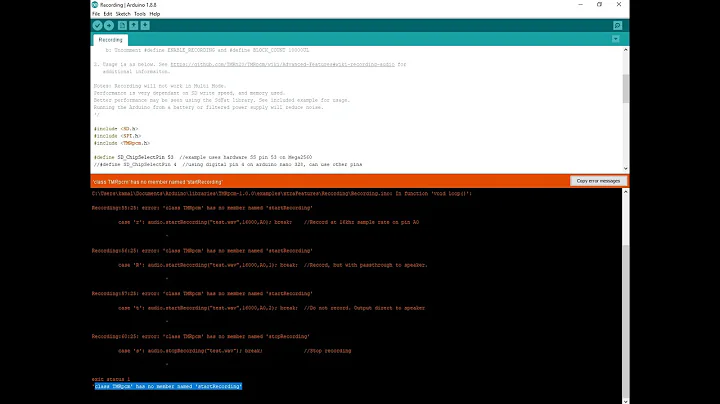Open the Serial Monitor icon

tap(618, 26)
